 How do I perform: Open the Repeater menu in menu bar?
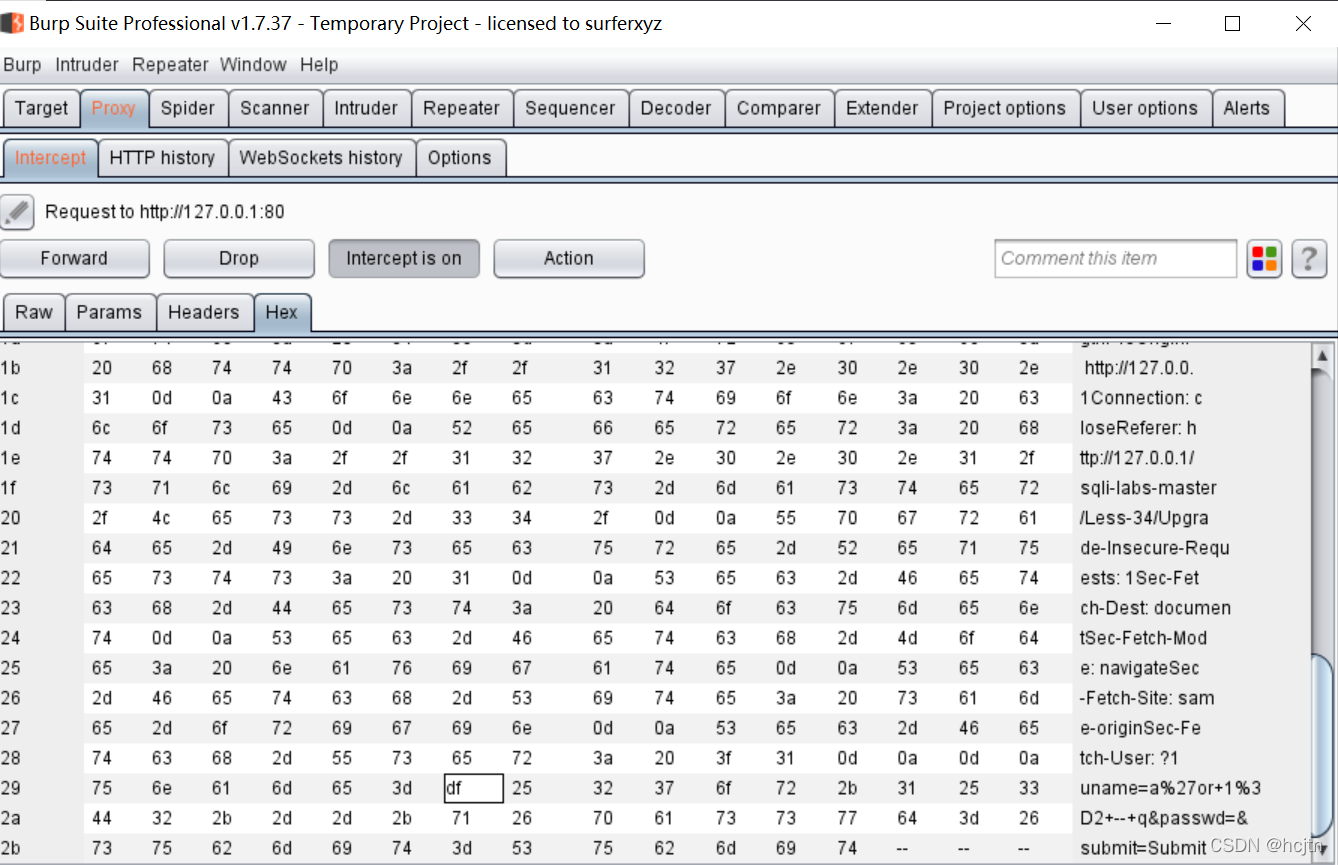[x=170, y=65]
